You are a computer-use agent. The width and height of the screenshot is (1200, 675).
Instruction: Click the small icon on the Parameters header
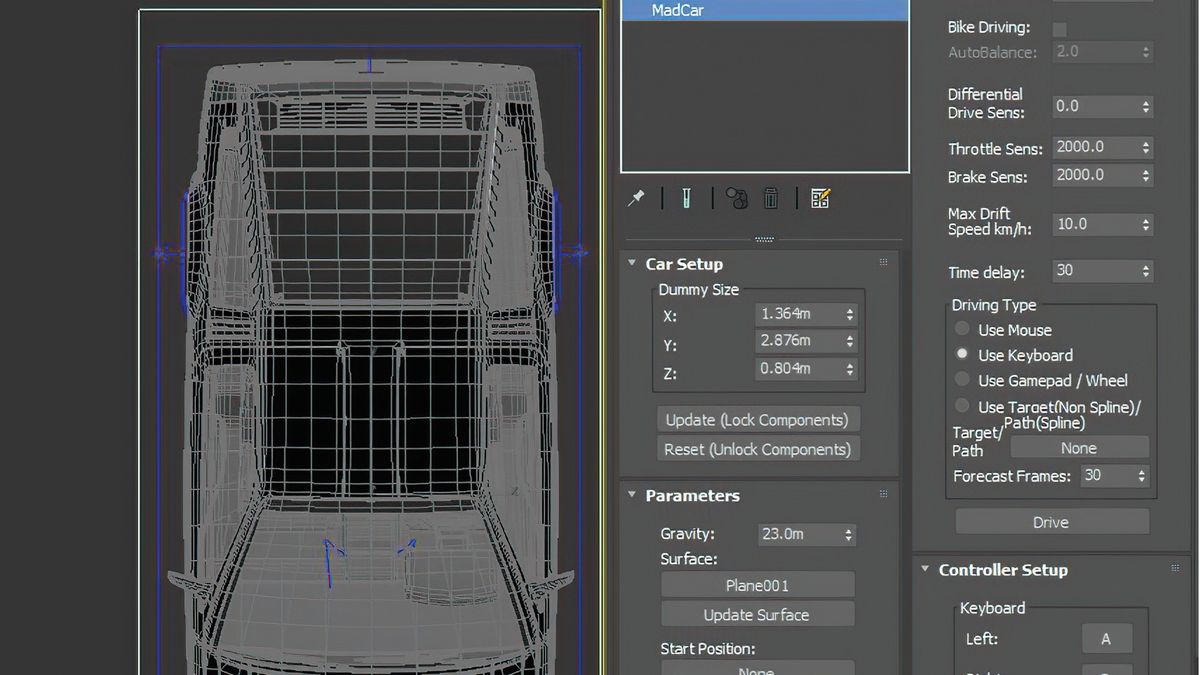882,493
